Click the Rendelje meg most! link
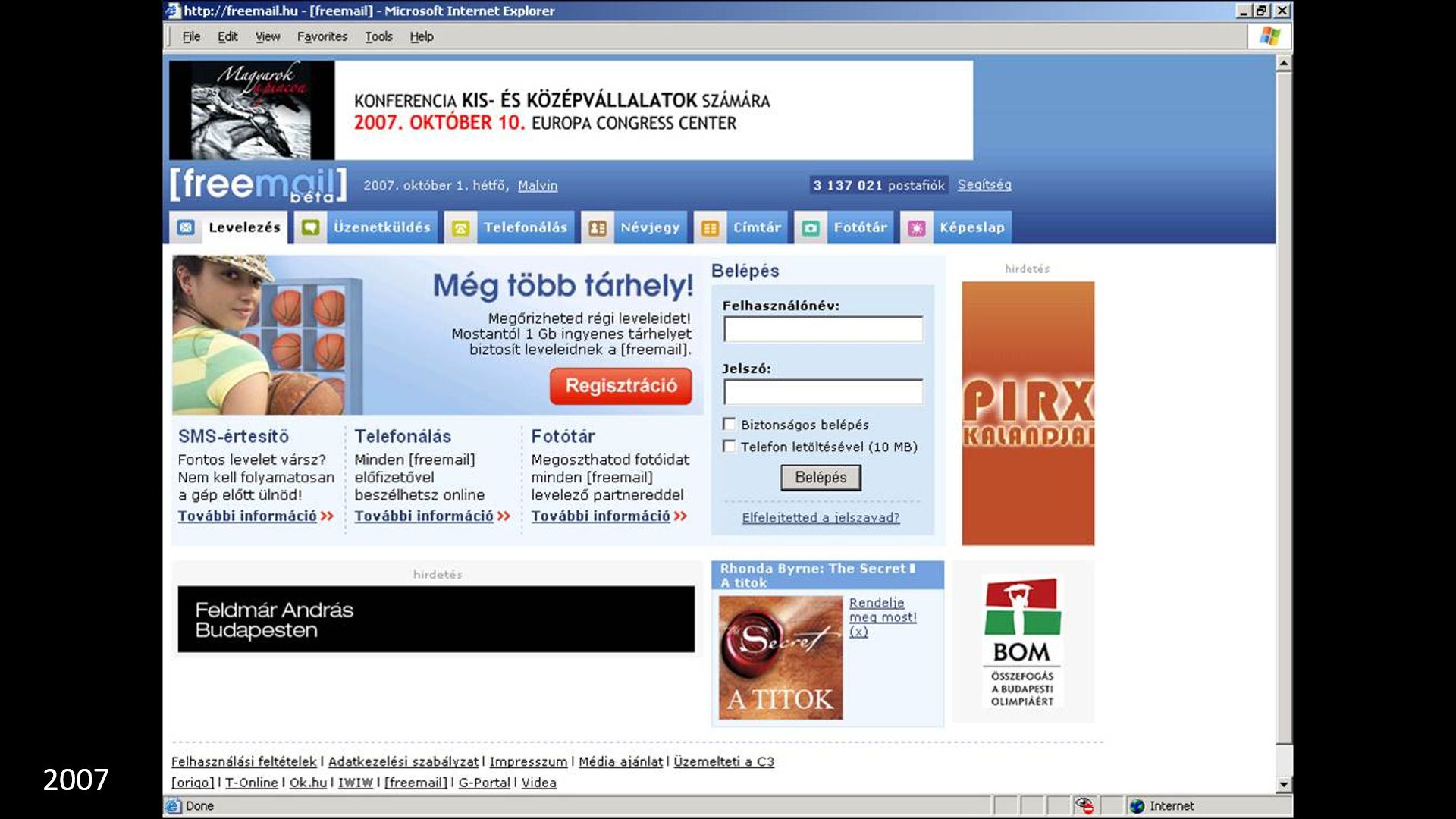This screenshot has height=819, width=1456. (x=883, y=617)
